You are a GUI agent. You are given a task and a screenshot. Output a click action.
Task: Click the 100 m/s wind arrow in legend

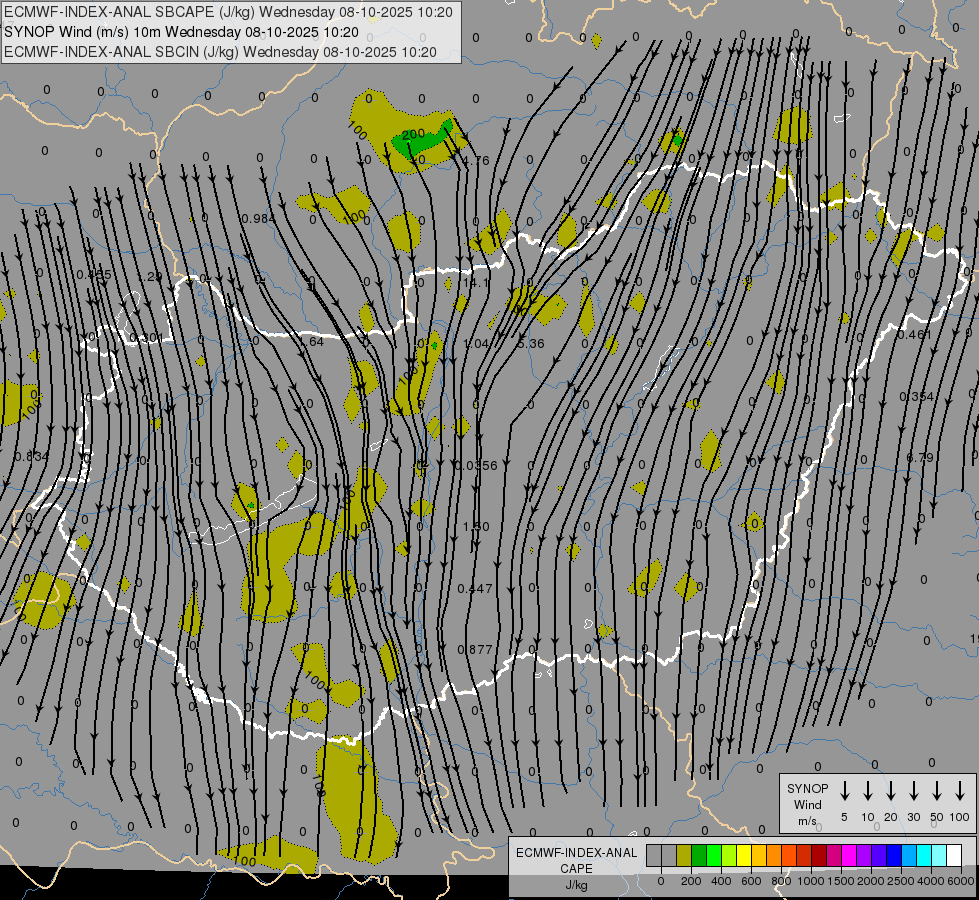960,791
